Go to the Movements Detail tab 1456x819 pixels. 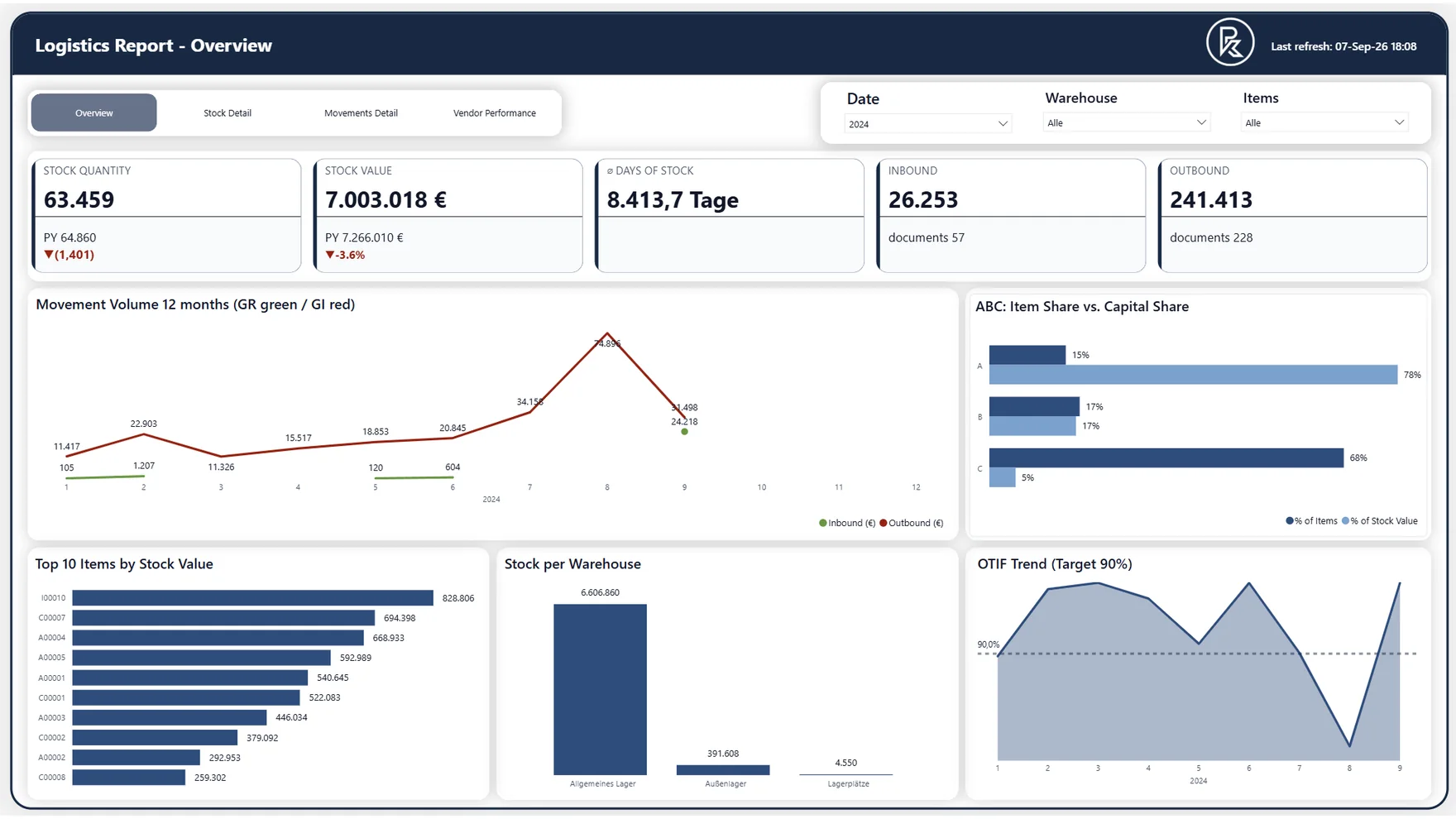tap(361, 113)
